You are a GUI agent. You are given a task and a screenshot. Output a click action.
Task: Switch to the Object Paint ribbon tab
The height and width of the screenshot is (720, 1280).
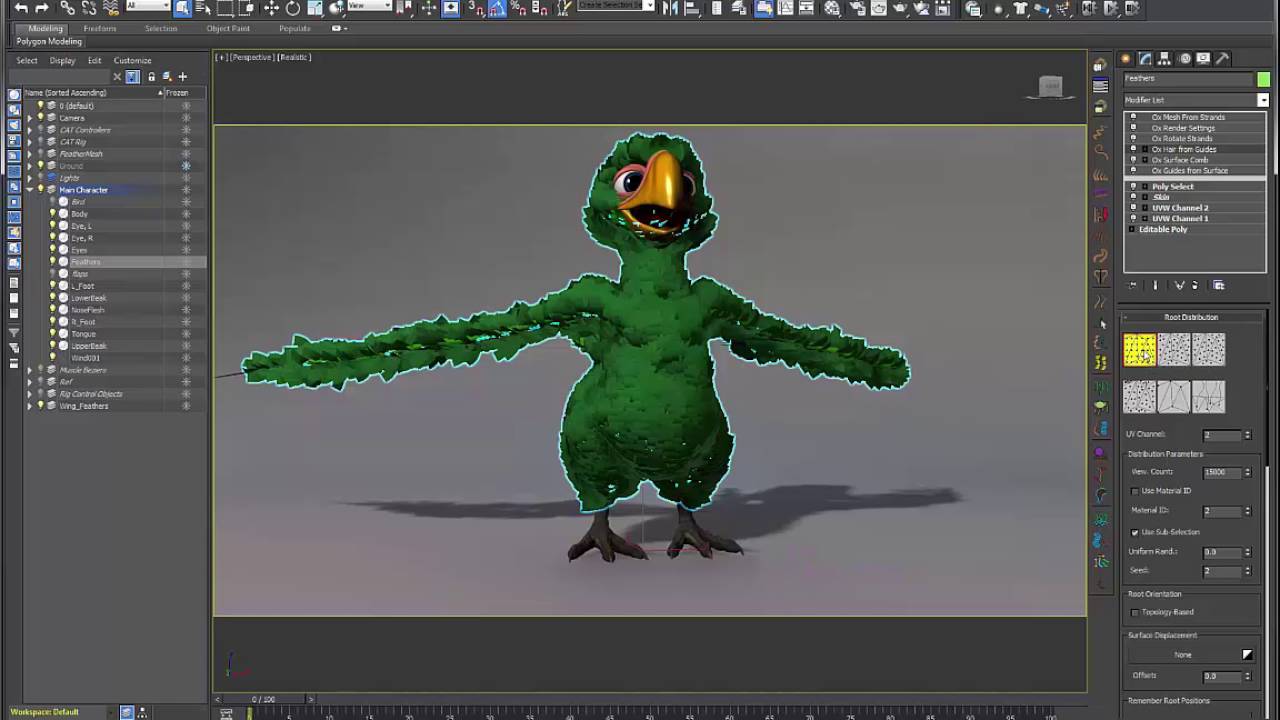(228, 28)
